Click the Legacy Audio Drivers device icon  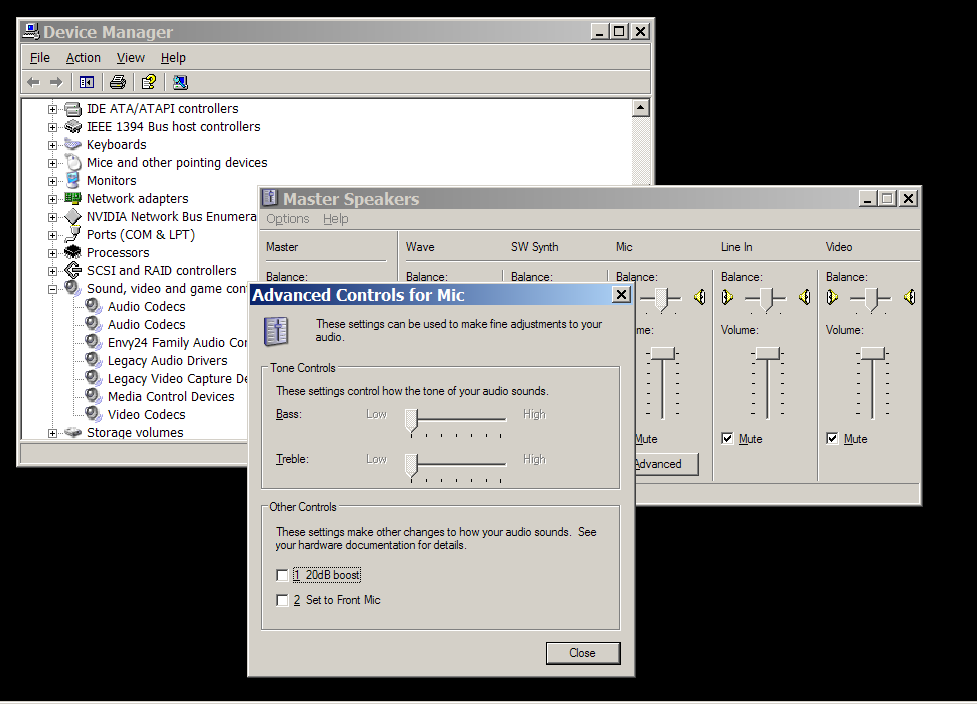click(94, 360)
